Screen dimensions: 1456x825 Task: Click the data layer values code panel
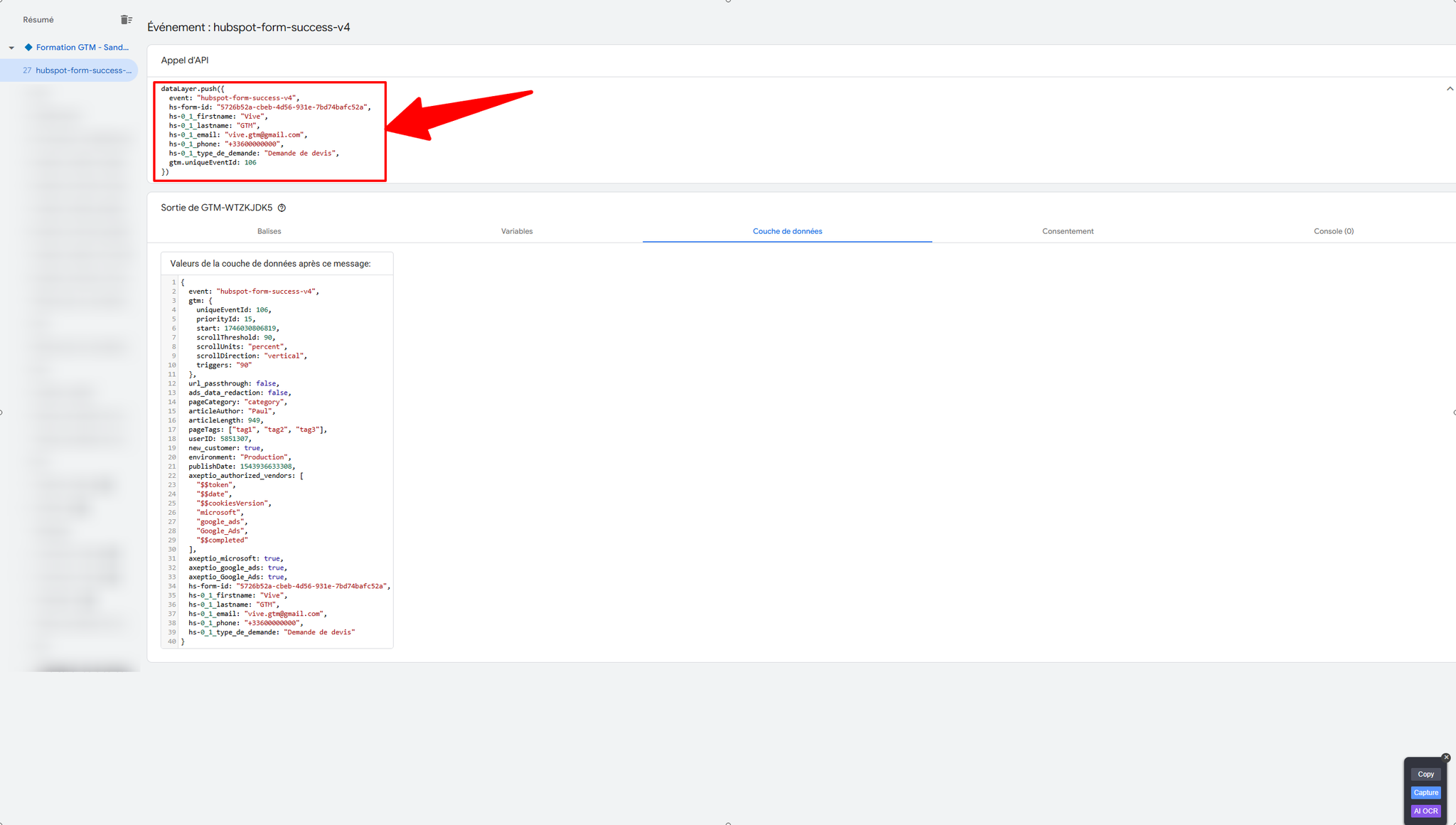[277, 462]
